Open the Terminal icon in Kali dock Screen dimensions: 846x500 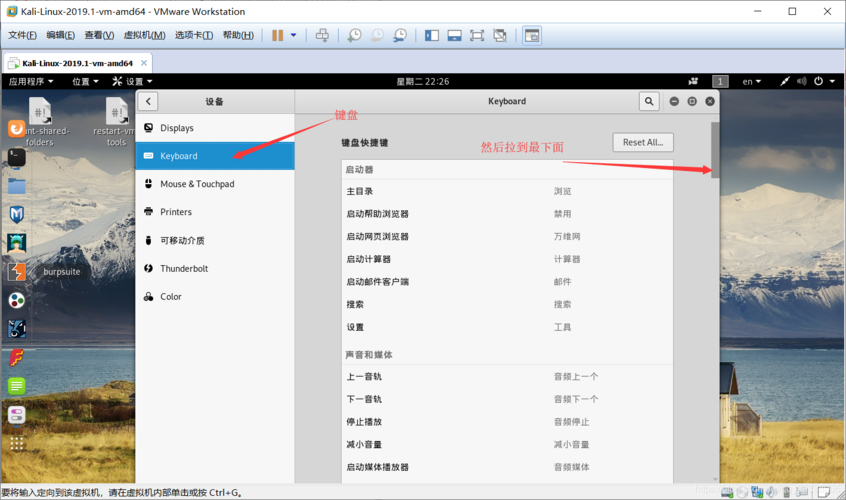coord(17,157)
